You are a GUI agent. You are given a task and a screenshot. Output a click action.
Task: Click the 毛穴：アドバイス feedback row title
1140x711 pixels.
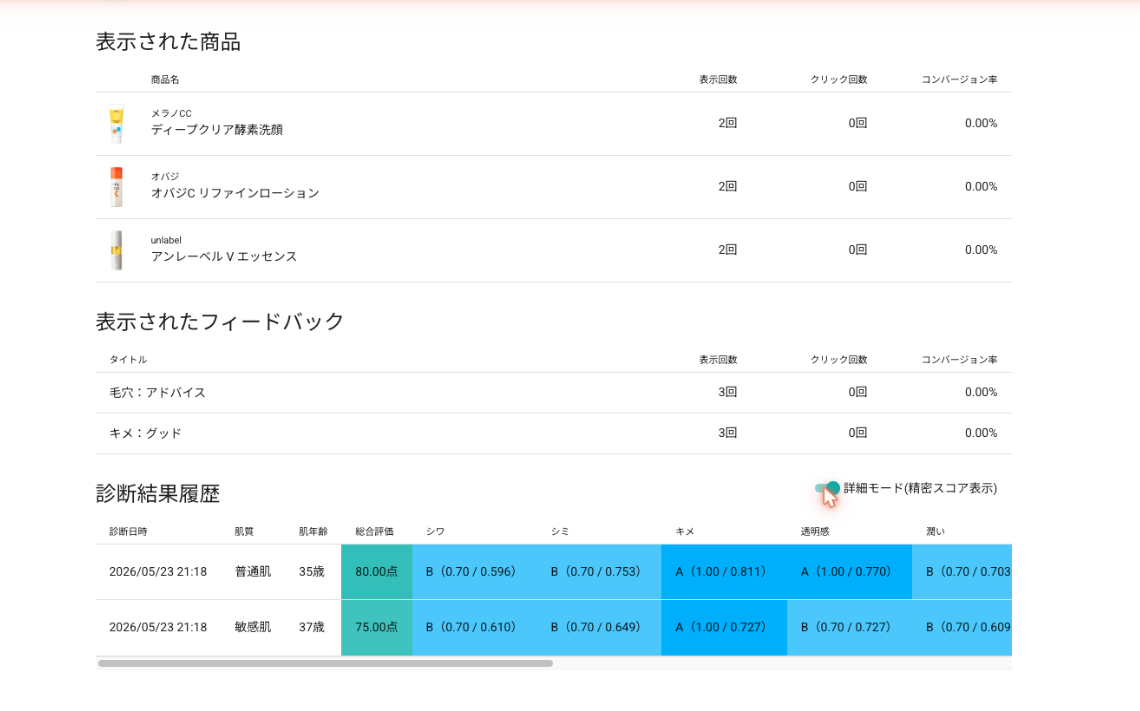click(157, 393)
